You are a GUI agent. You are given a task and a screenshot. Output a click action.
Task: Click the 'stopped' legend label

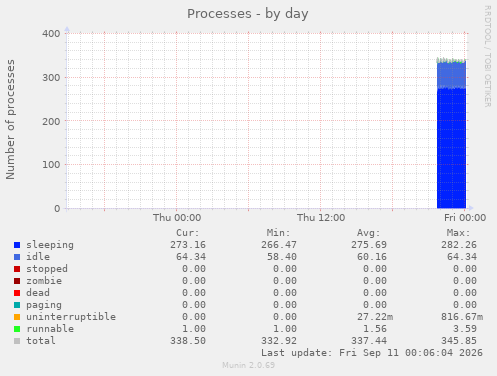tap(47, 269)
